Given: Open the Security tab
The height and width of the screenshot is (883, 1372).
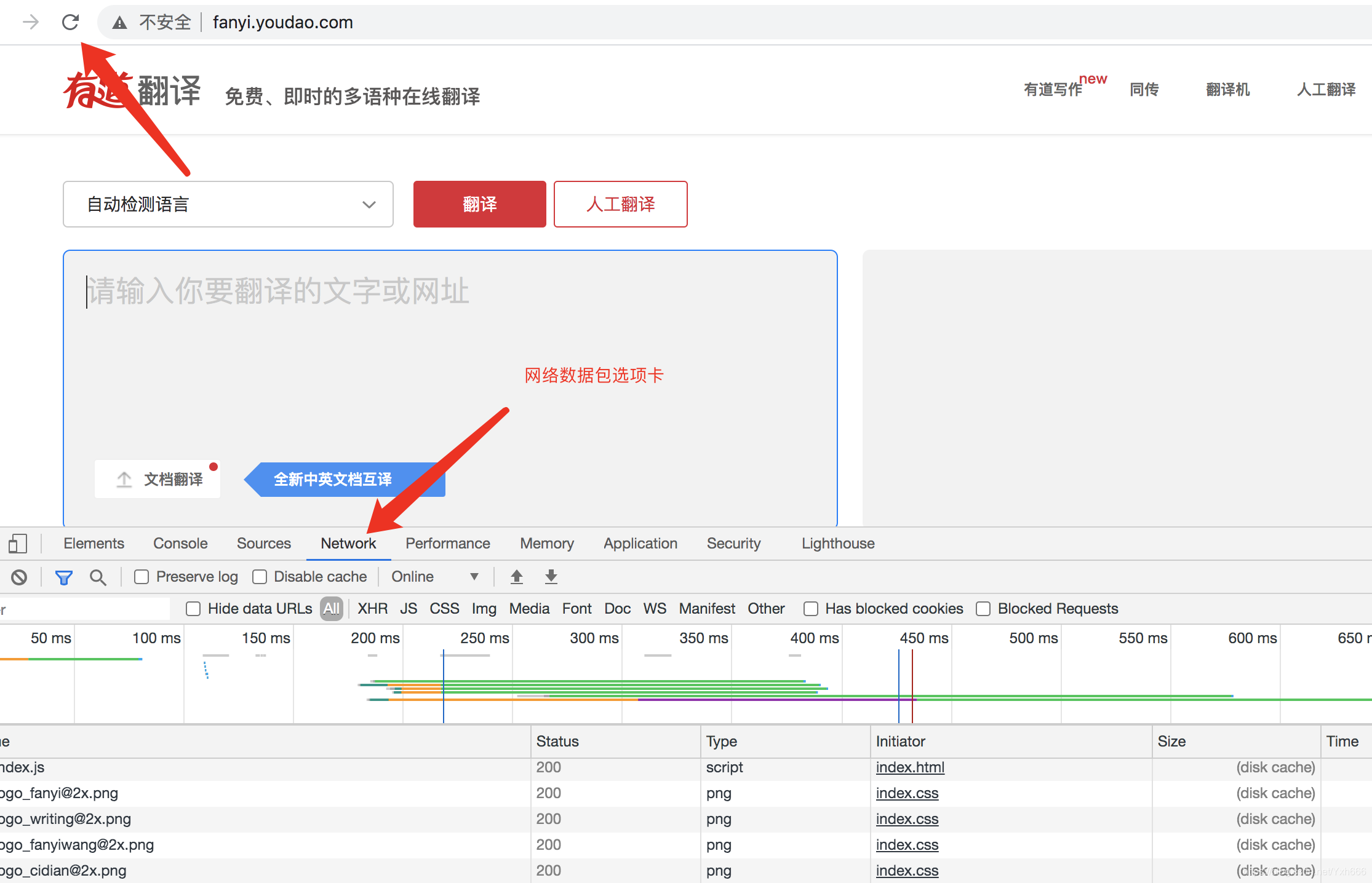Looking at the screenshot, I should click(734, 544).
